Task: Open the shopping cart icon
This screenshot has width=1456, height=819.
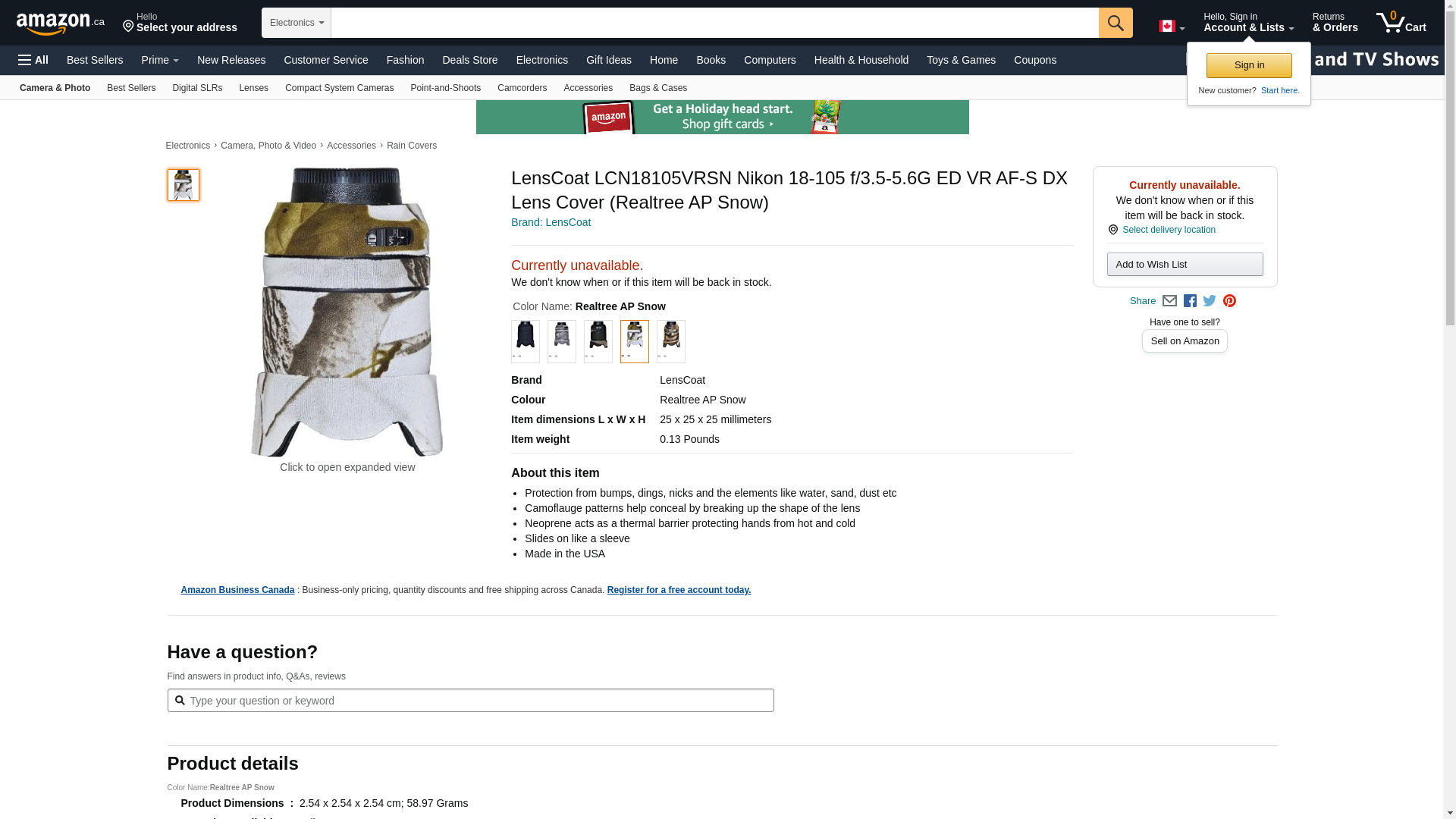Action: 1401,23
